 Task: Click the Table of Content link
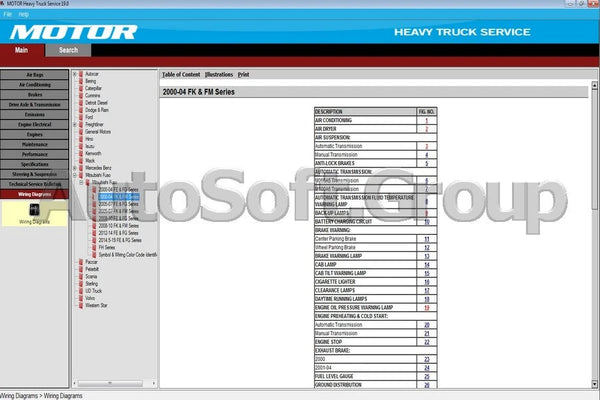181,74
